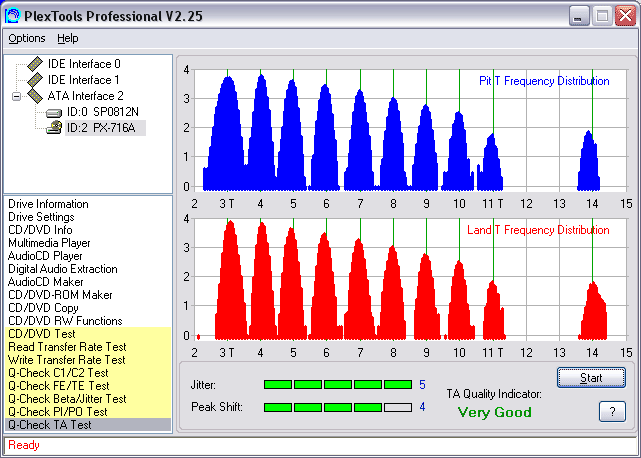This screenshot has height=458, width=641.
Task: Minimize the PlexTools window
Action: (x=579, y=16)
